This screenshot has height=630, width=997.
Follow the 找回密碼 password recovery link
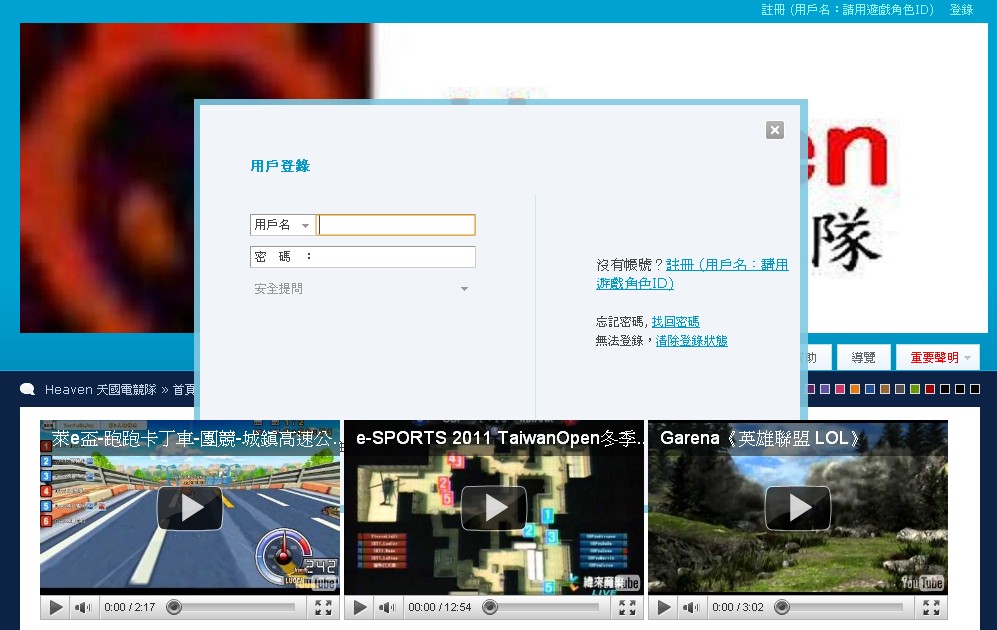point(675,322)
